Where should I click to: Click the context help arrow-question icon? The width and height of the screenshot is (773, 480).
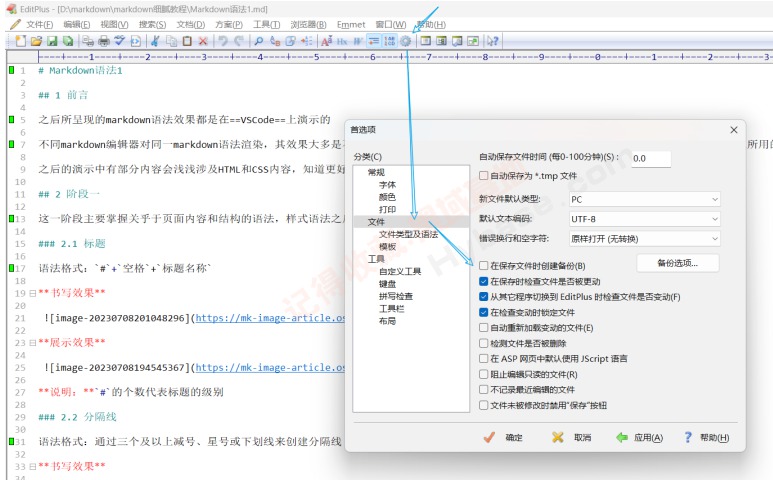point(492,41)
